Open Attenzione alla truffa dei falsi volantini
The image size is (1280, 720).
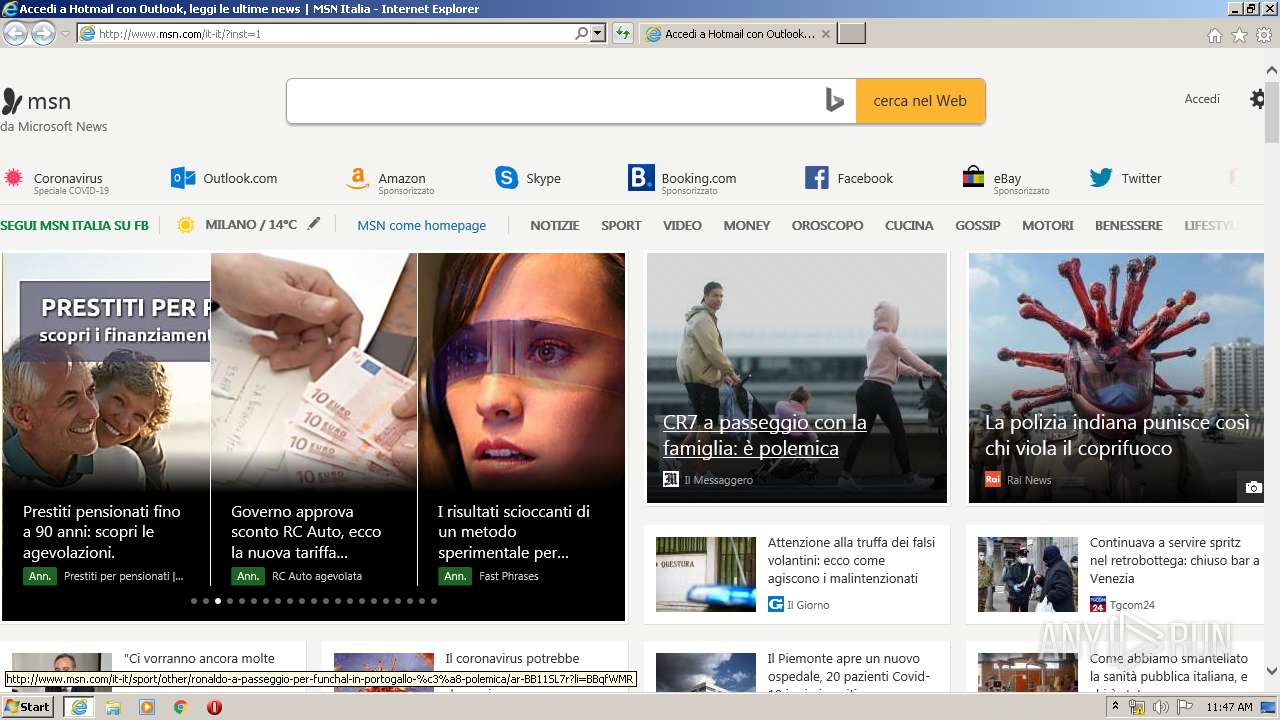[x=851, y=560]
